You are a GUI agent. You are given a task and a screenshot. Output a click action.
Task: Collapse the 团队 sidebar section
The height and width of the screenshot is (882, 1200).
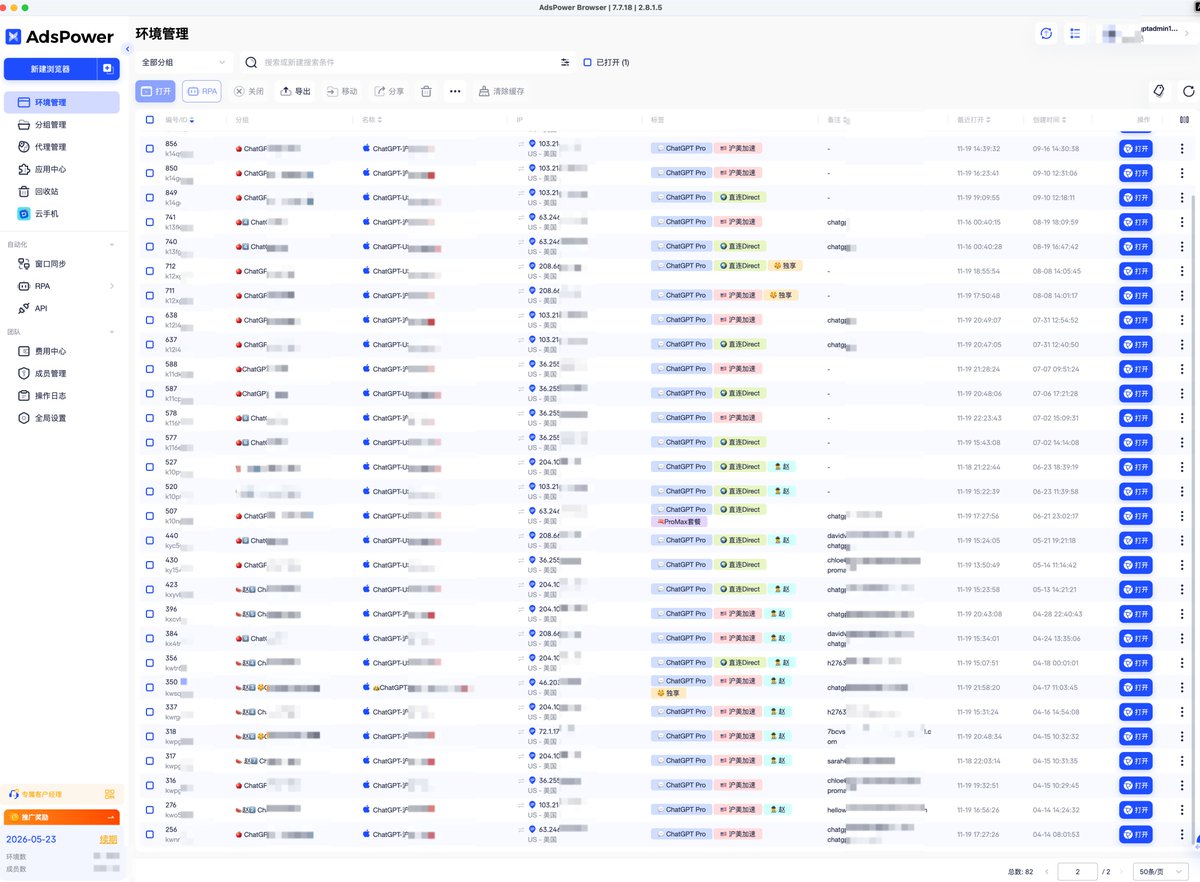click(x=111, y=332)
